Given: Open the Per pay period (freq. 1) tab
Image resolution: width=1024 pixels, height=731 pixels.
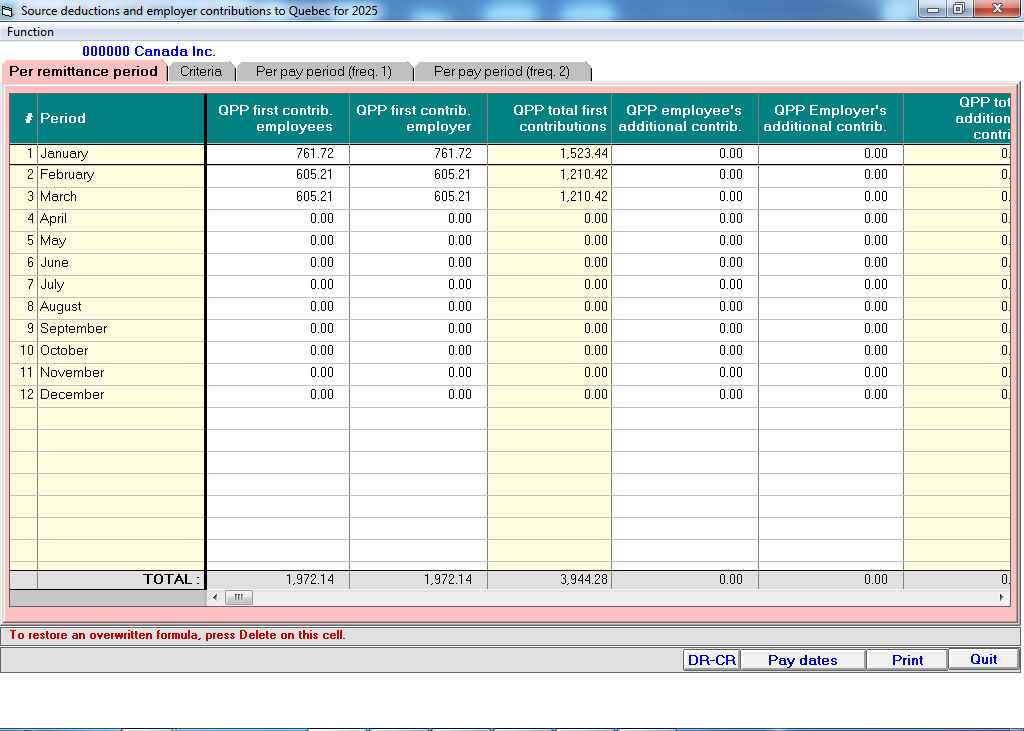Looking at the screenshot, I should click(x=323, y=71).
